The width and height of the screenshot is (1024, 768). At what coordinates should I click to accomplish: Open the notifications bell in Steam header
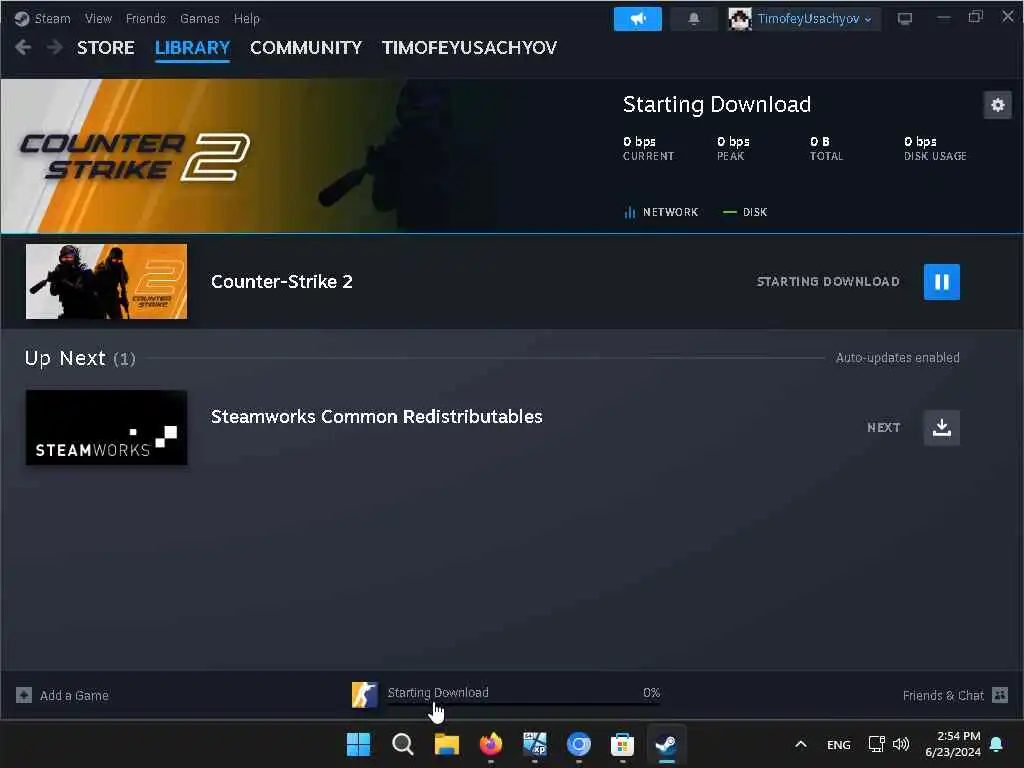click(694, 19)
